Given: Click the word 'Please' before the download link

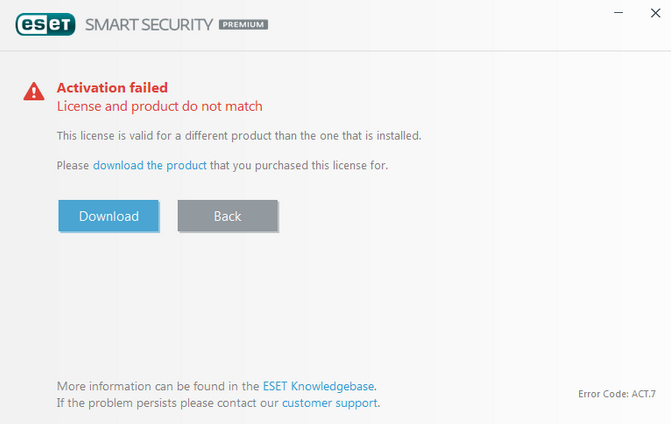Looking at the screenshot, I should [x=73, y=165].
